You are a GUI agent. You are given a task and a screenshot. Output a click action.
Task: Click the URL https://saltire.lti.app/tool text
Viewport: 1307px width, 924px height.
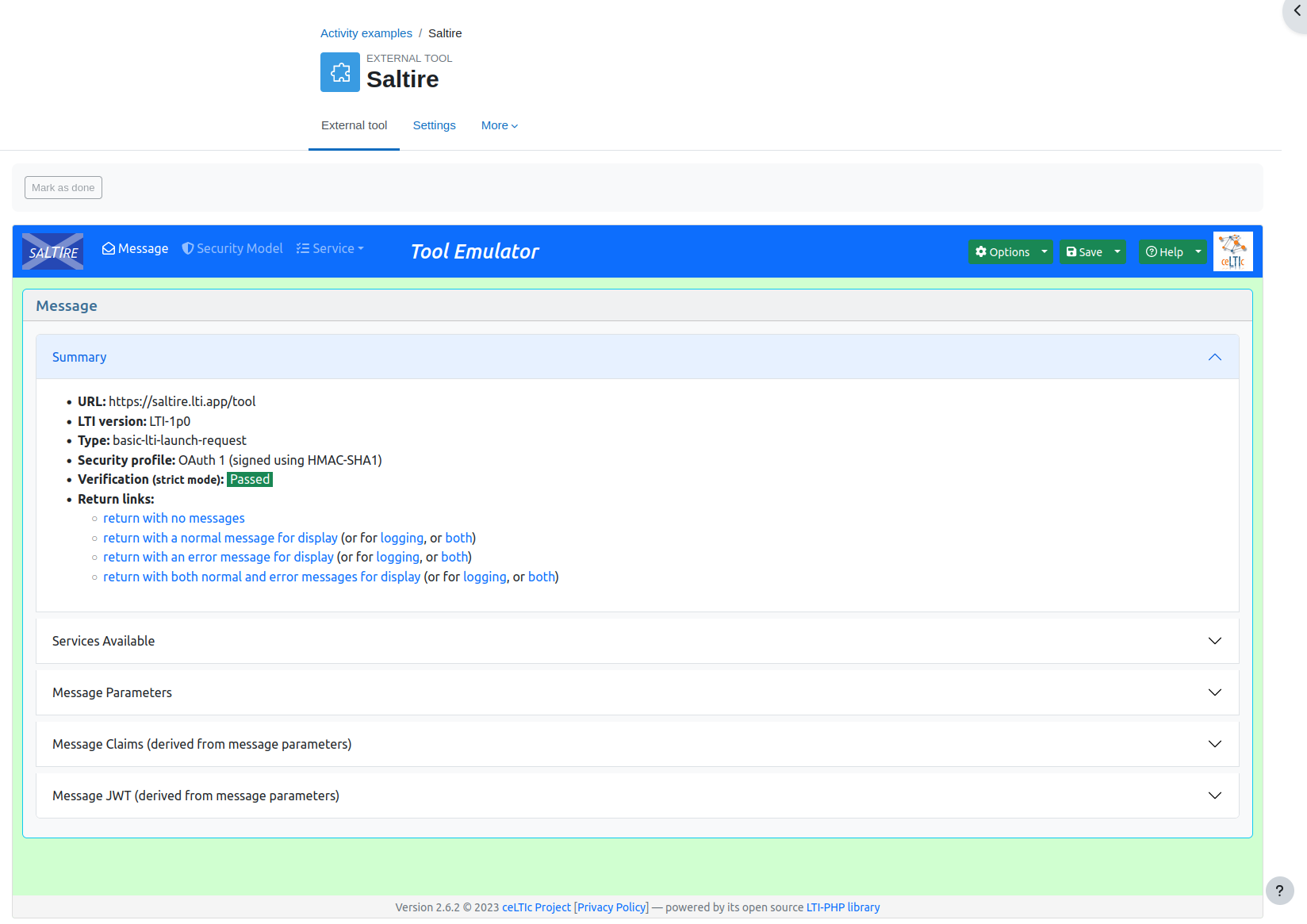pyautogui.click(x=182, y=401)
